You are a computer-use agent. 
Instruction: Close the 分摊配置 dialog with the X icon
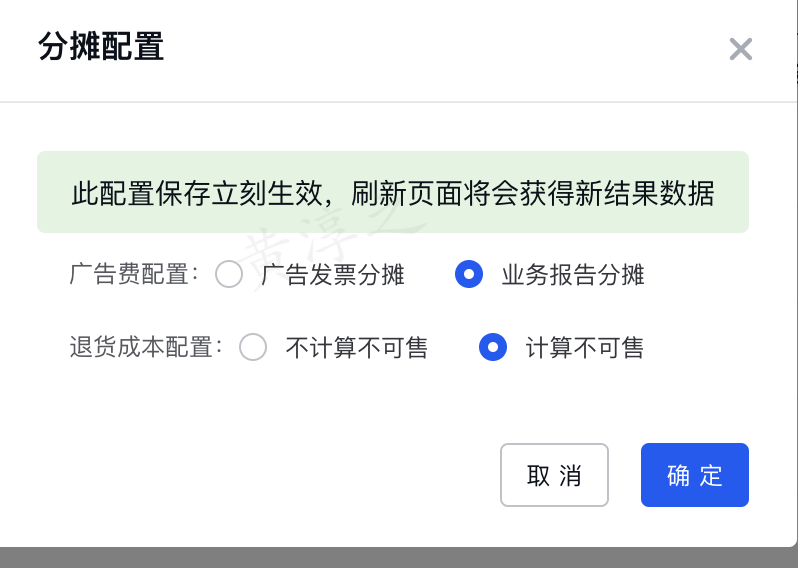point(740,49)
